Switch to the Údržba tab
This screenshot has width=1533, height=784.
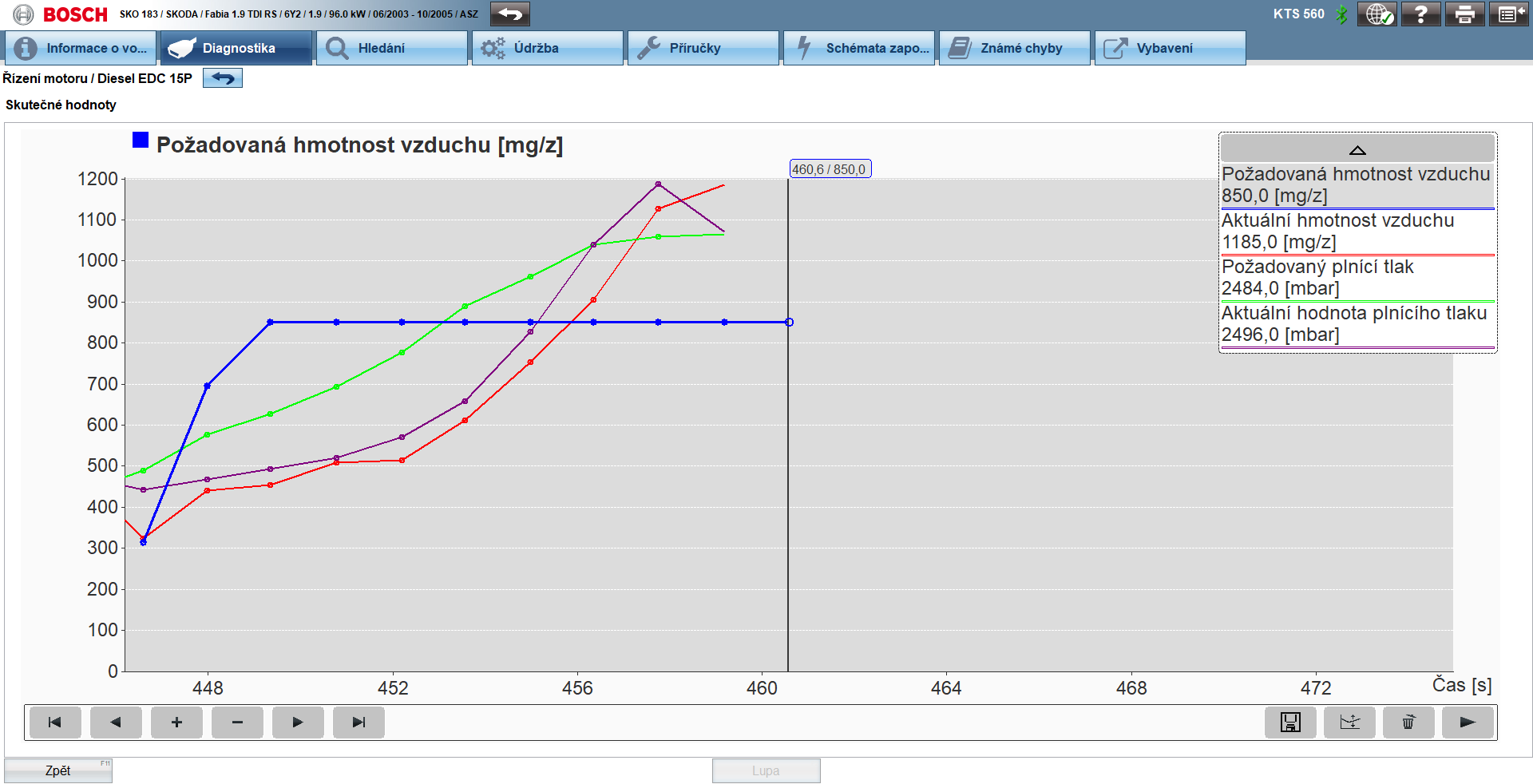547,48
